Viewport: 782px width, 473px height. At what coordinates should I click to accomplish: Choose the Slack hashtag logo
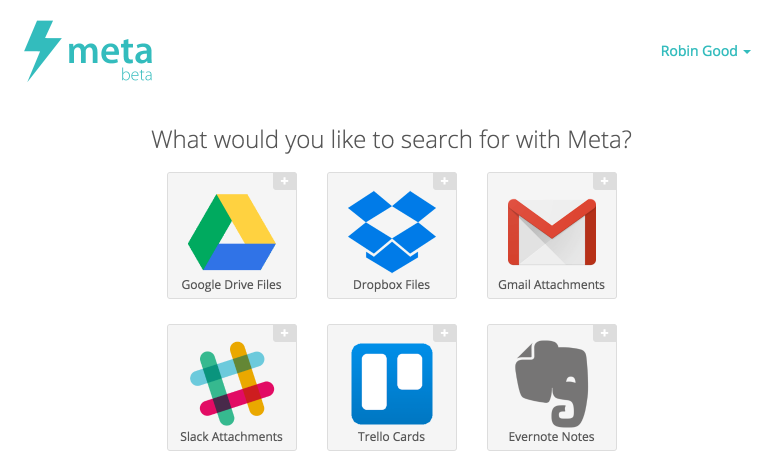(232, 383)
